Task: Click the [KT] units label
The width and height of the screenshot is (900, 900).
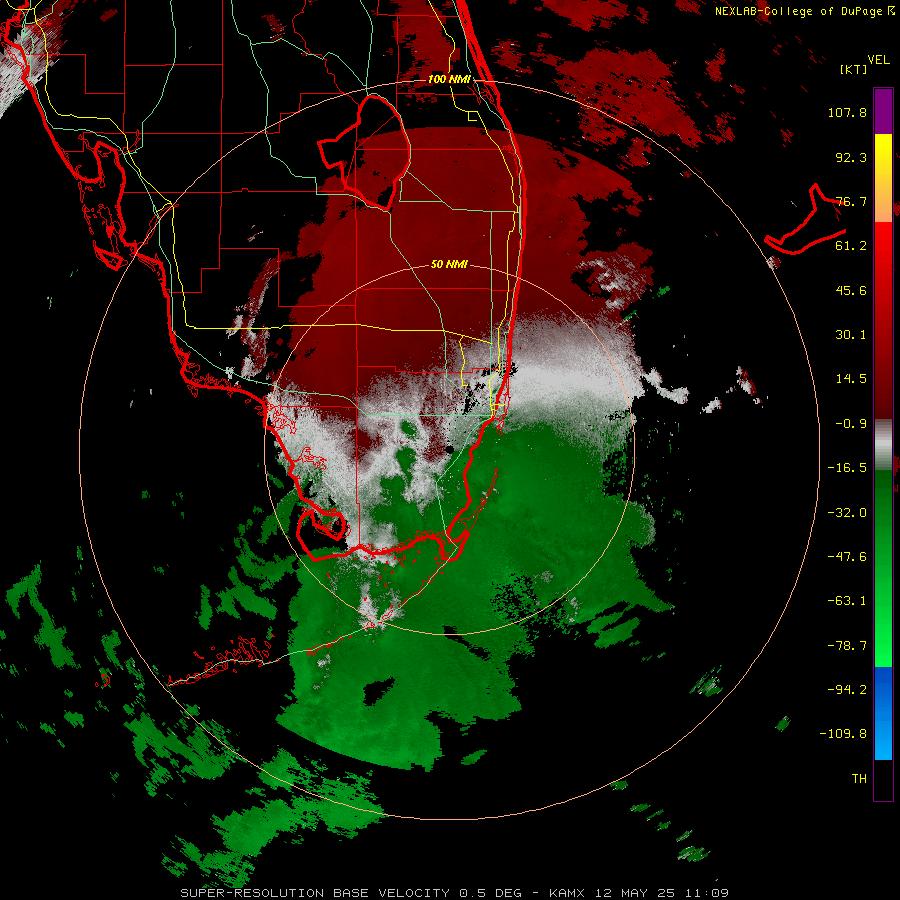Action: click(854, 69)
